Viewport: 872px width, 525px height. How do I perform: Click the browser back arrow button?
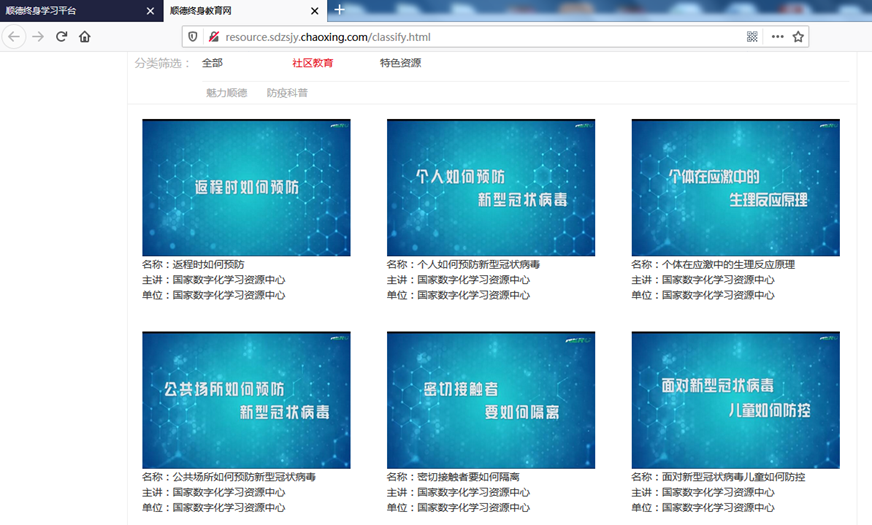tap(13, 36)
